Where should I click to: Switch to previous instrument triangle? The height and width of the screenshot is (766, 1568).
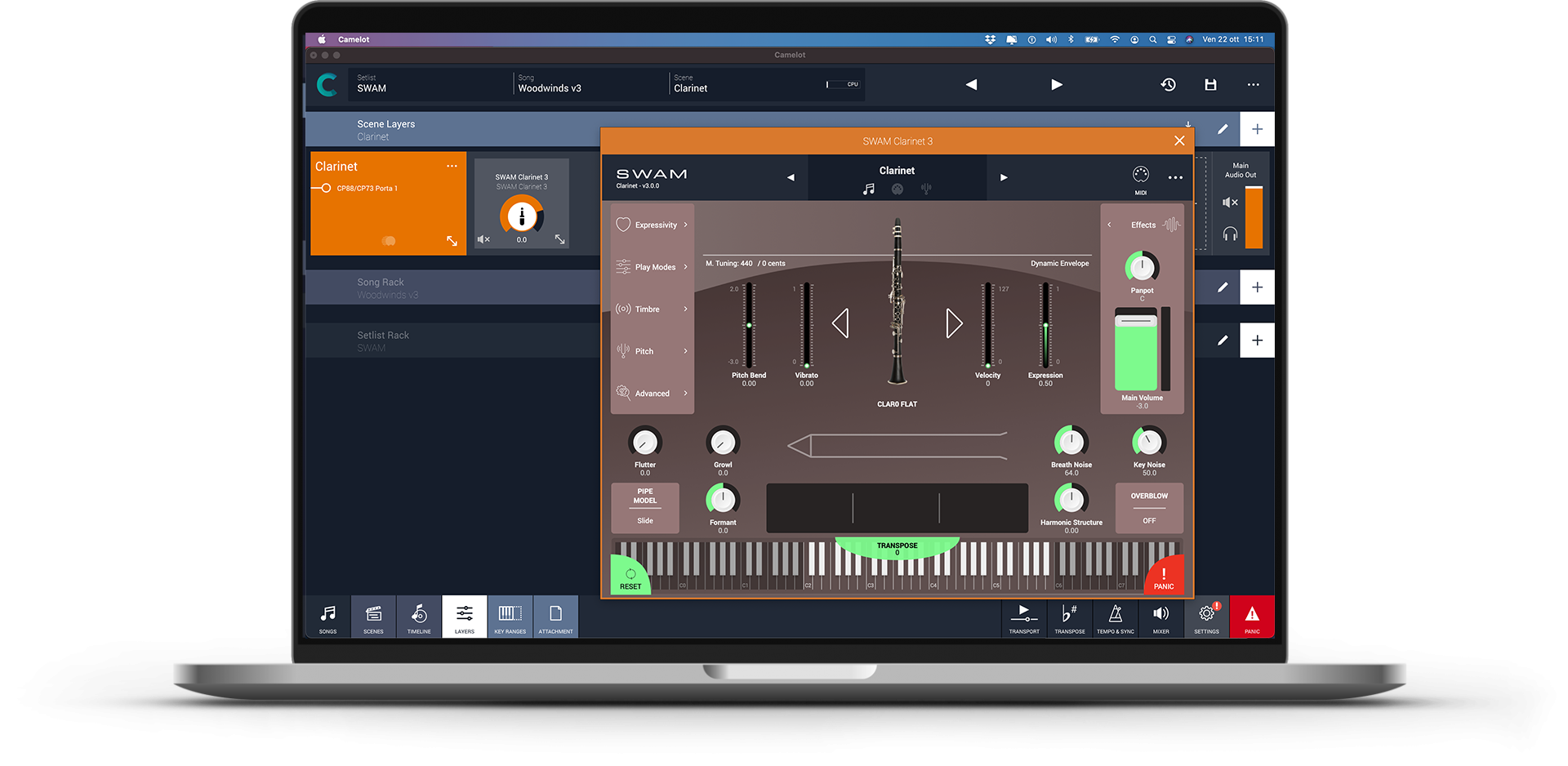(840, 323)
